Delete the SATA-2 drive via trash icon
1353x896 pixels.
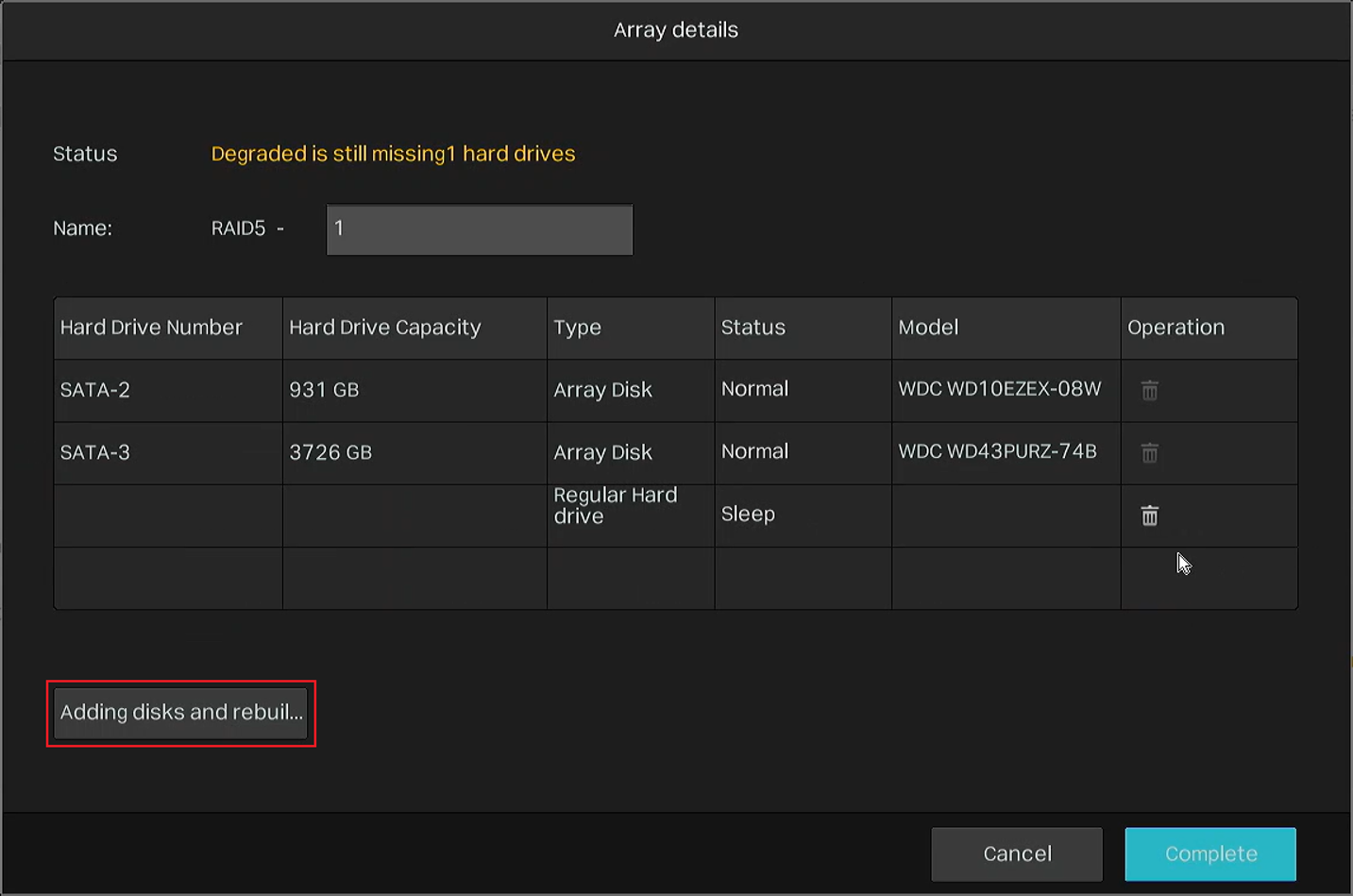click(x=1149, y=390)
